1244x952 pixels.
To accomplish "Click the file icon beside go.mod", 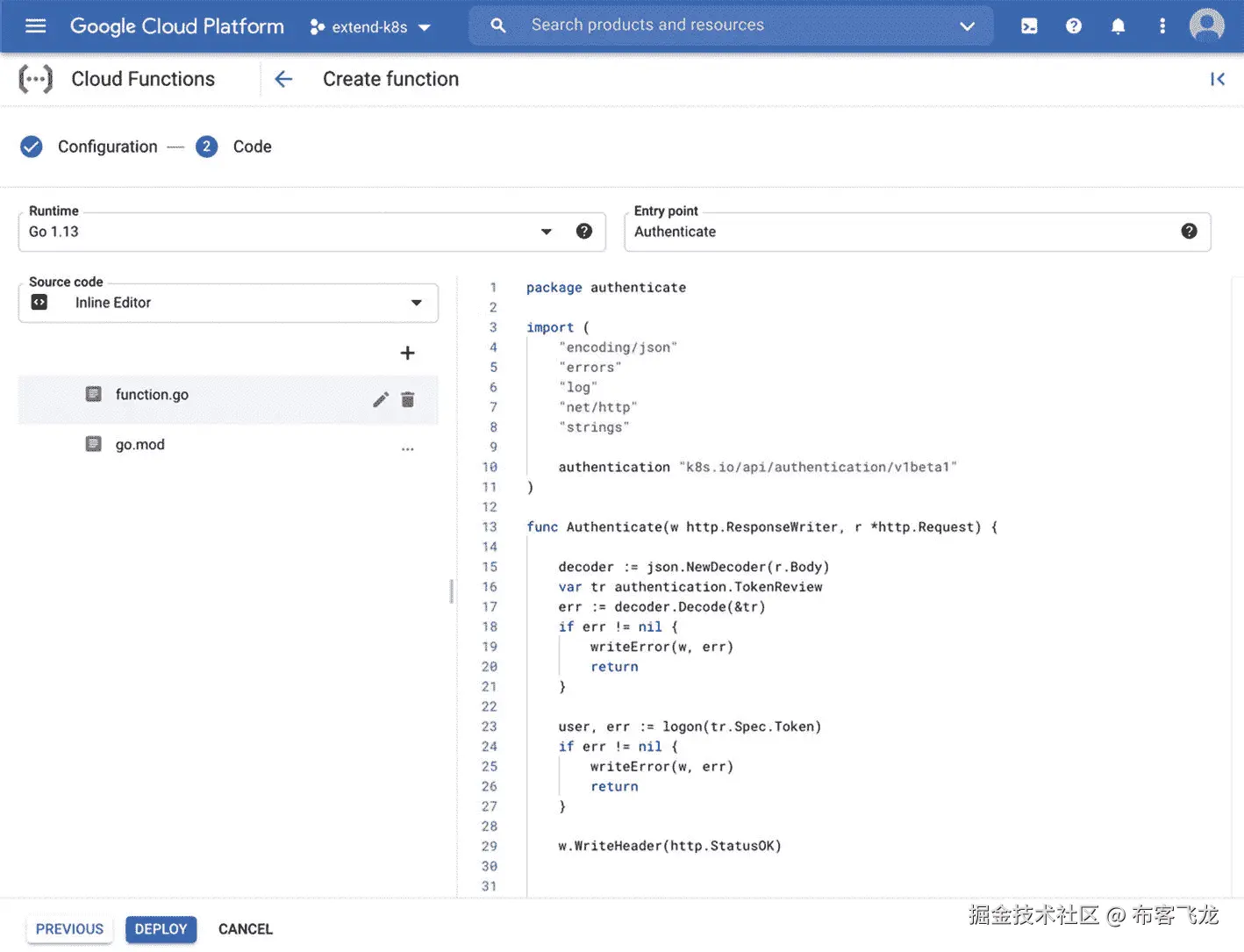I will point(93,444).
